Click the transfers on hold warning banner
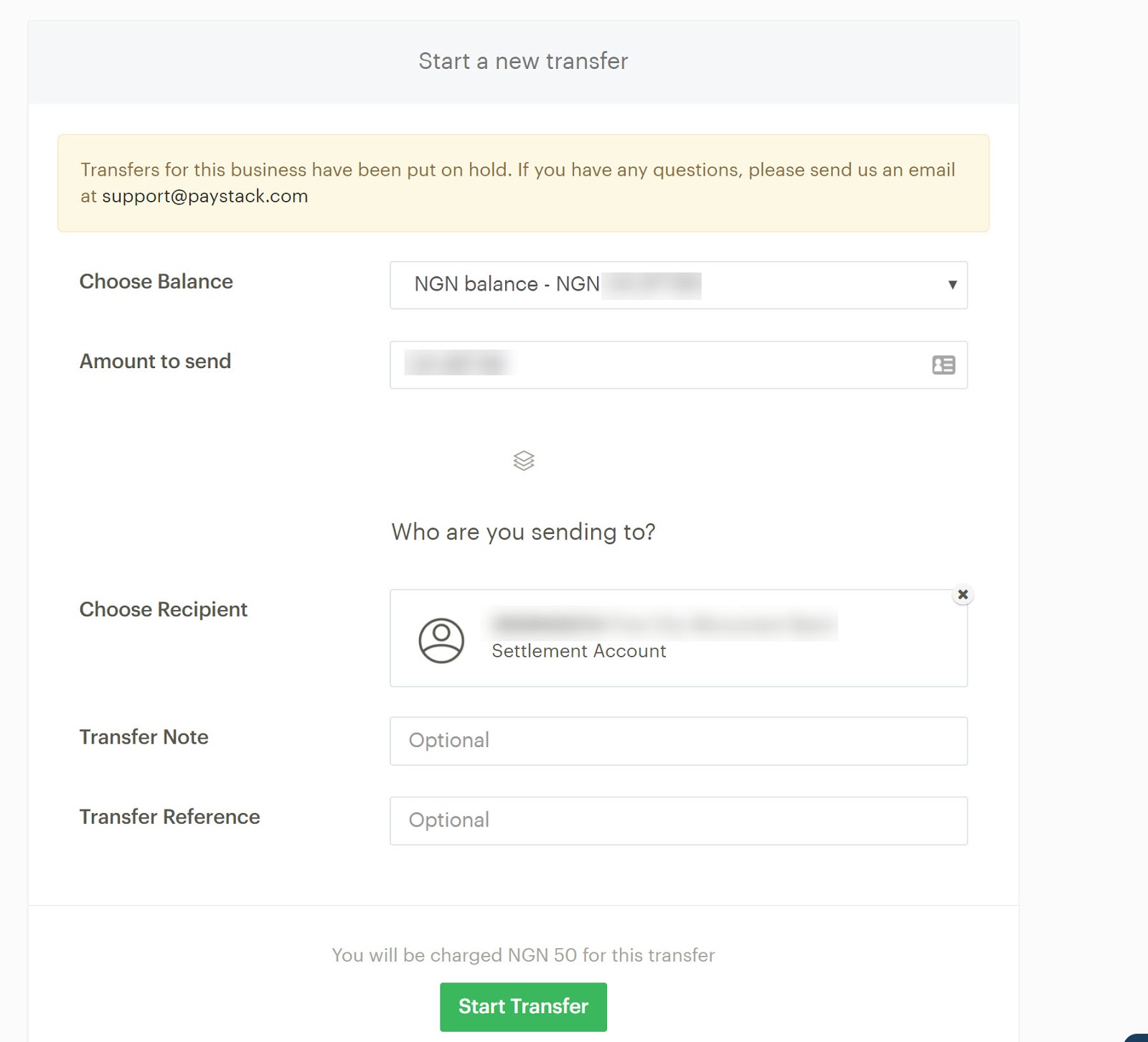Image resolution: width=1148 pixels, height=1042 pixels. pos(523,182)
